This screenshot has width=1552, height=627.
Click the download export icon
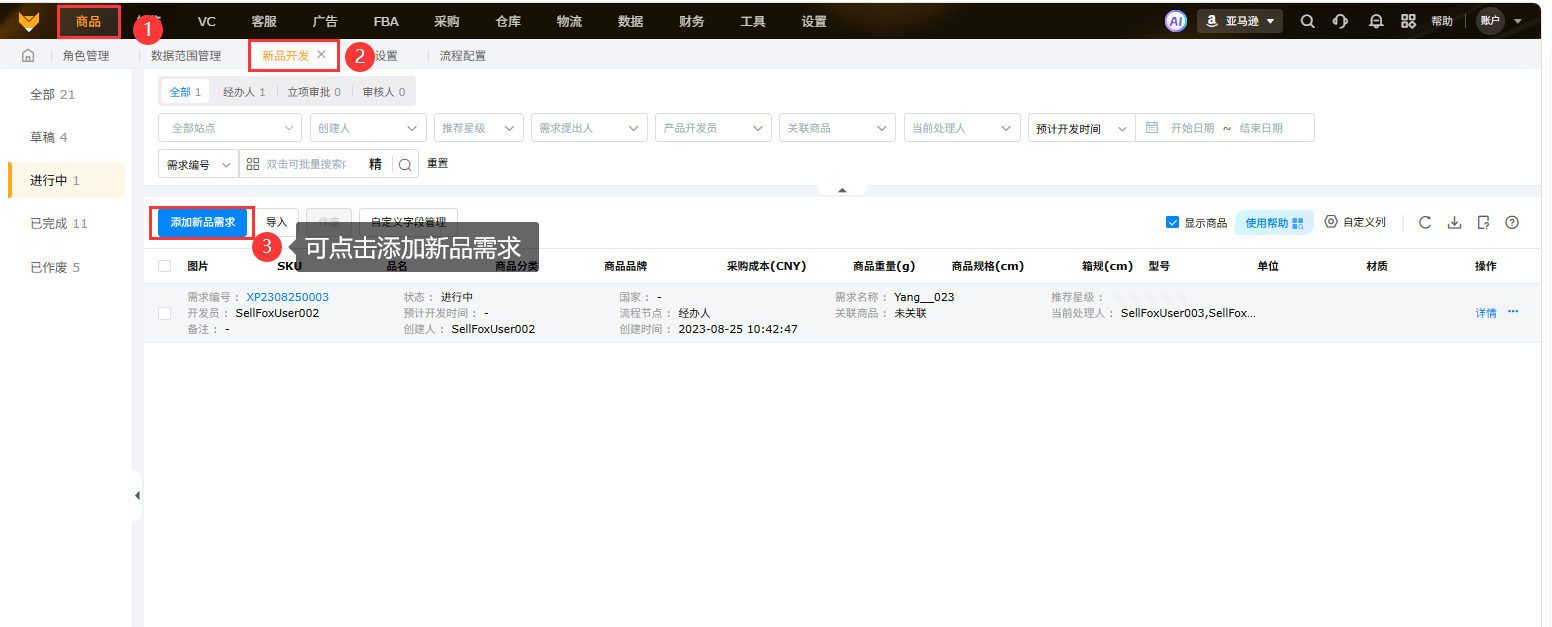(x=1454, y=222)
